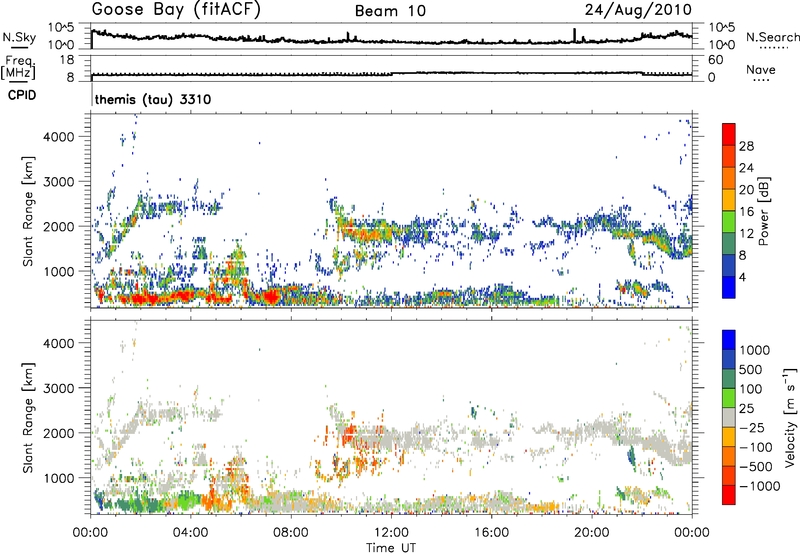Pick the red top segment of power colorbar
Screen dimensions: 800x554
[x=729, y=134]
